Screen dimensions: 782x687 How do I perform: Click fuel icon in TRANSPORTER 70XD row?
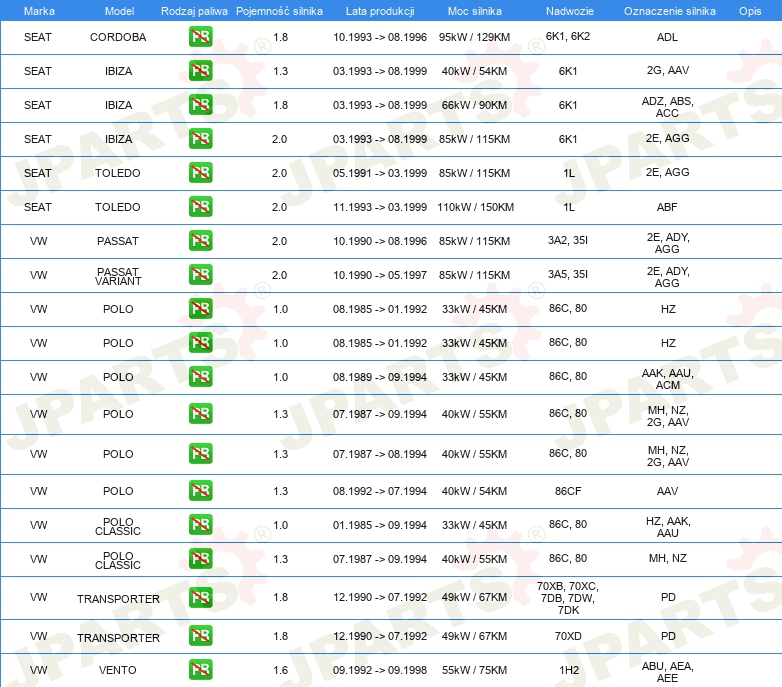[200, 636]
